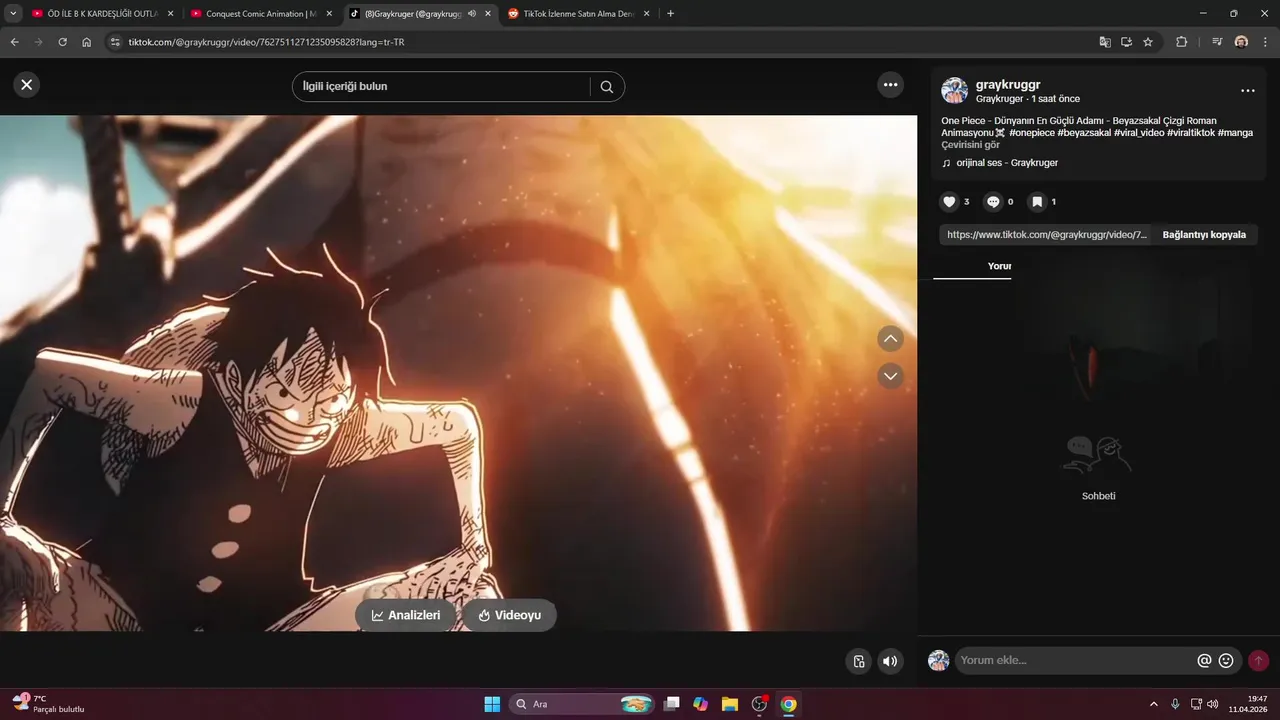Open the Windows Start menu
This screenshot has width=1280, height=720.
[x=492, y=704]
